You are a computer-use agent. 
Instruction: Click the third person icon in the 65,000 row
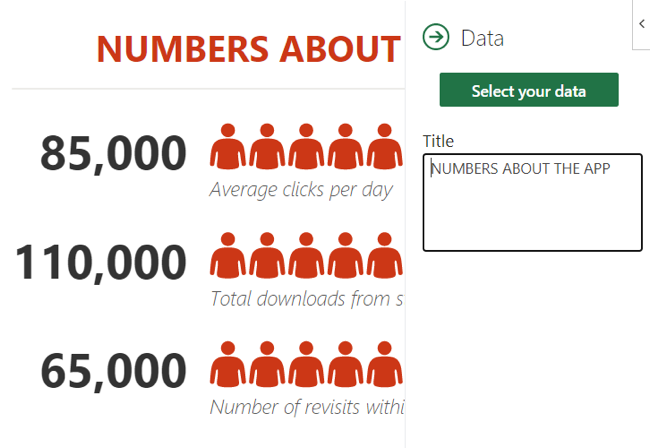pos(306,364)
